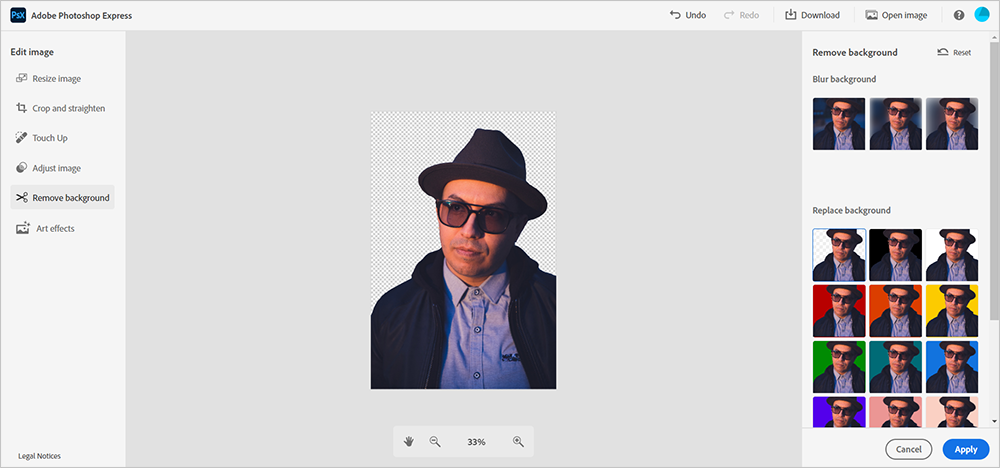Open Art effects option
The height and width of the screenshot is (468, 1000).
(53, 228)
